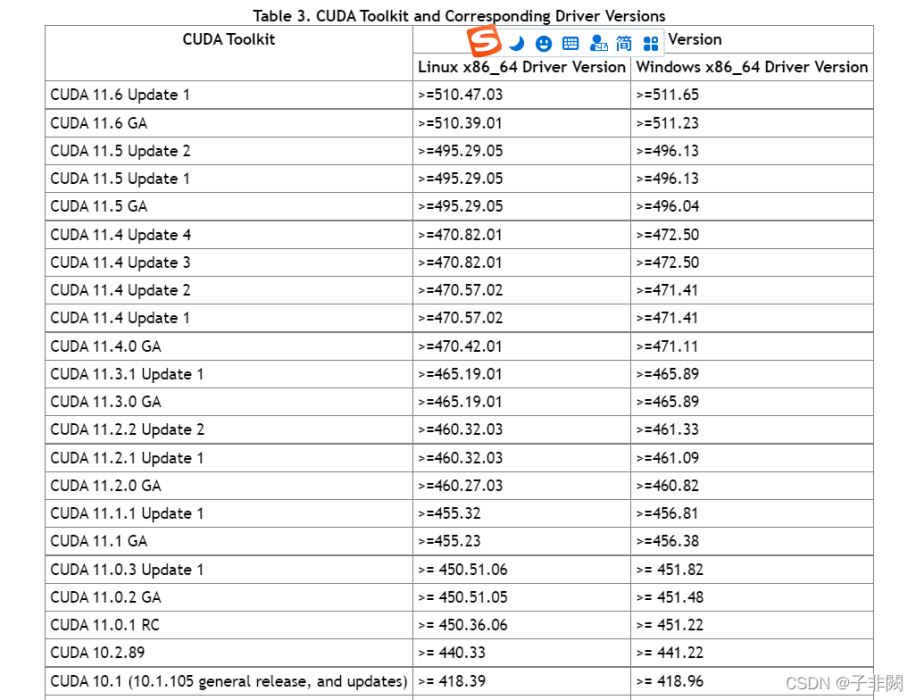Select the '>=510.47.03' Linux driver cell
This screenshot has width=916, height=700.
(x=521, y=95)
